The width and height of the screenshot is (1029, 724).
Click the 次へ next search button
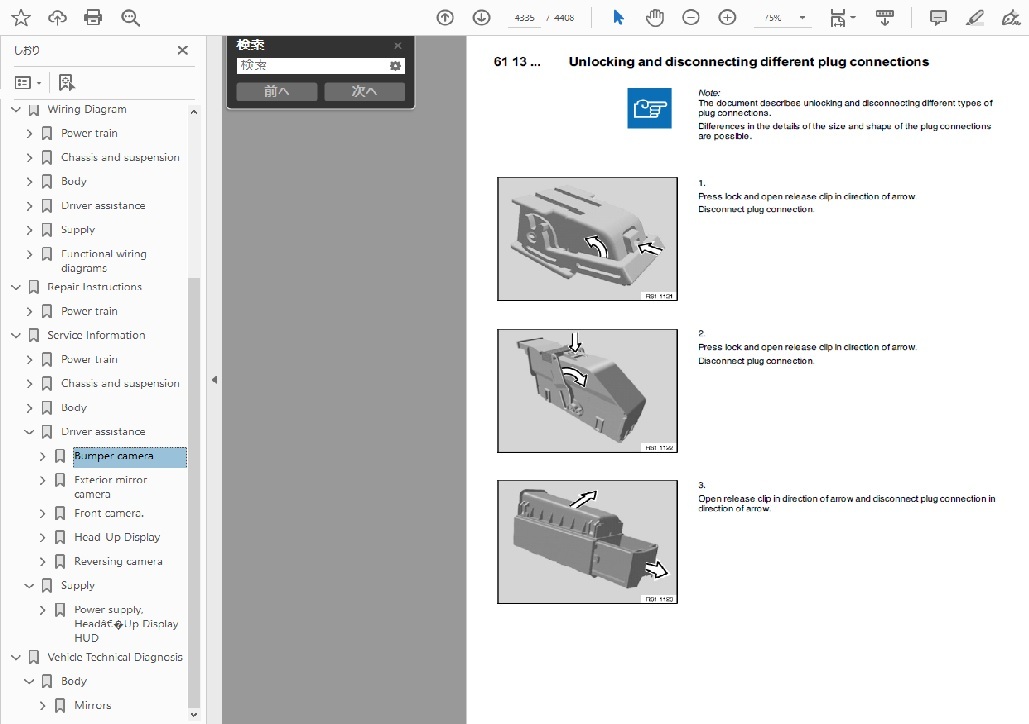pyautogui.click(x=364, y=91)
